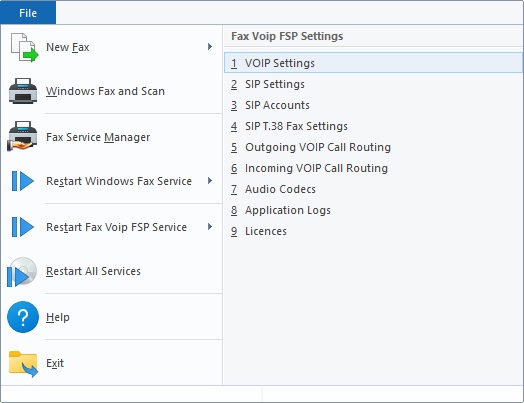Expand Restart Windows Fax Service submenu arrow

[x=210, y=181]
